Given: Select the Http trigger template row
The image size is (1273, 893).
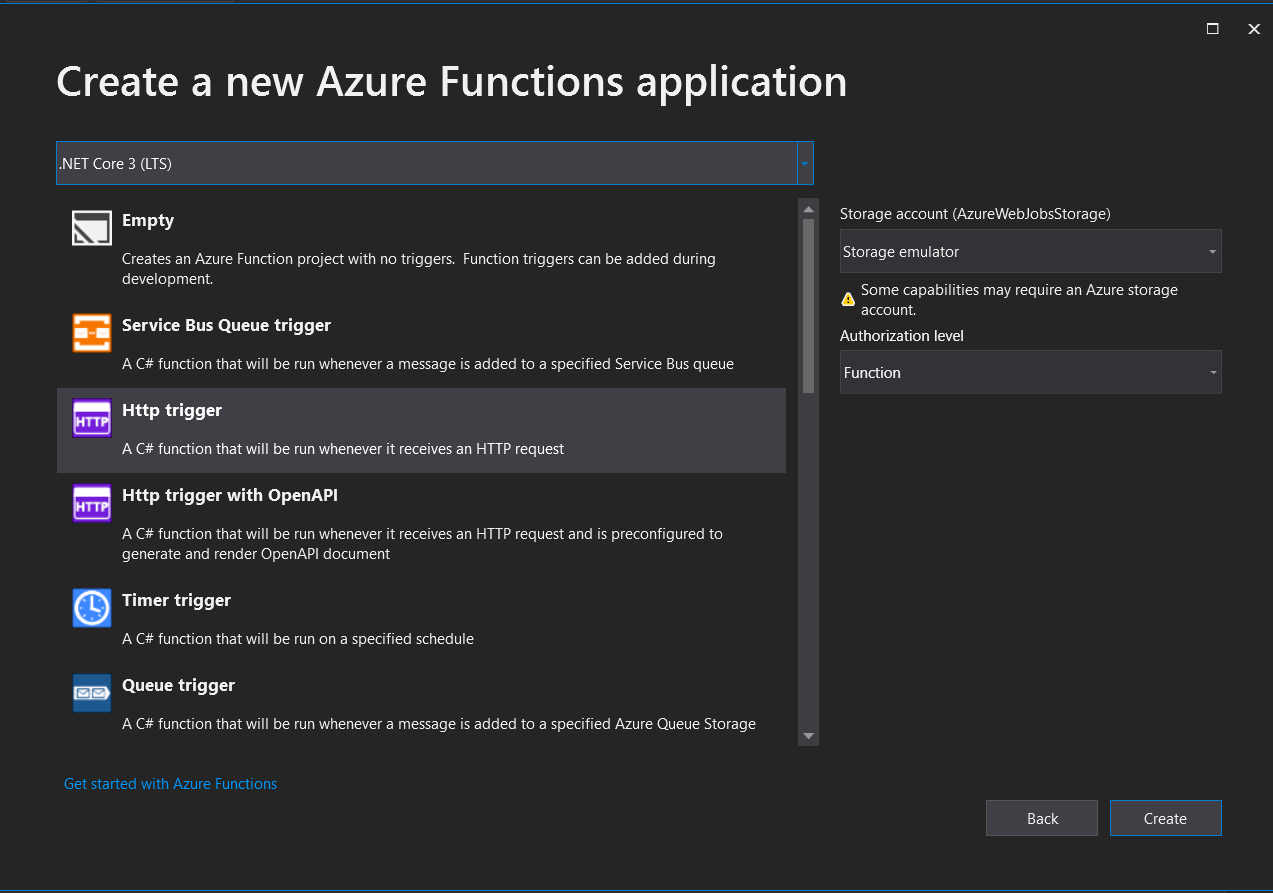Looking at the screenshot, I should coord(420,430).
